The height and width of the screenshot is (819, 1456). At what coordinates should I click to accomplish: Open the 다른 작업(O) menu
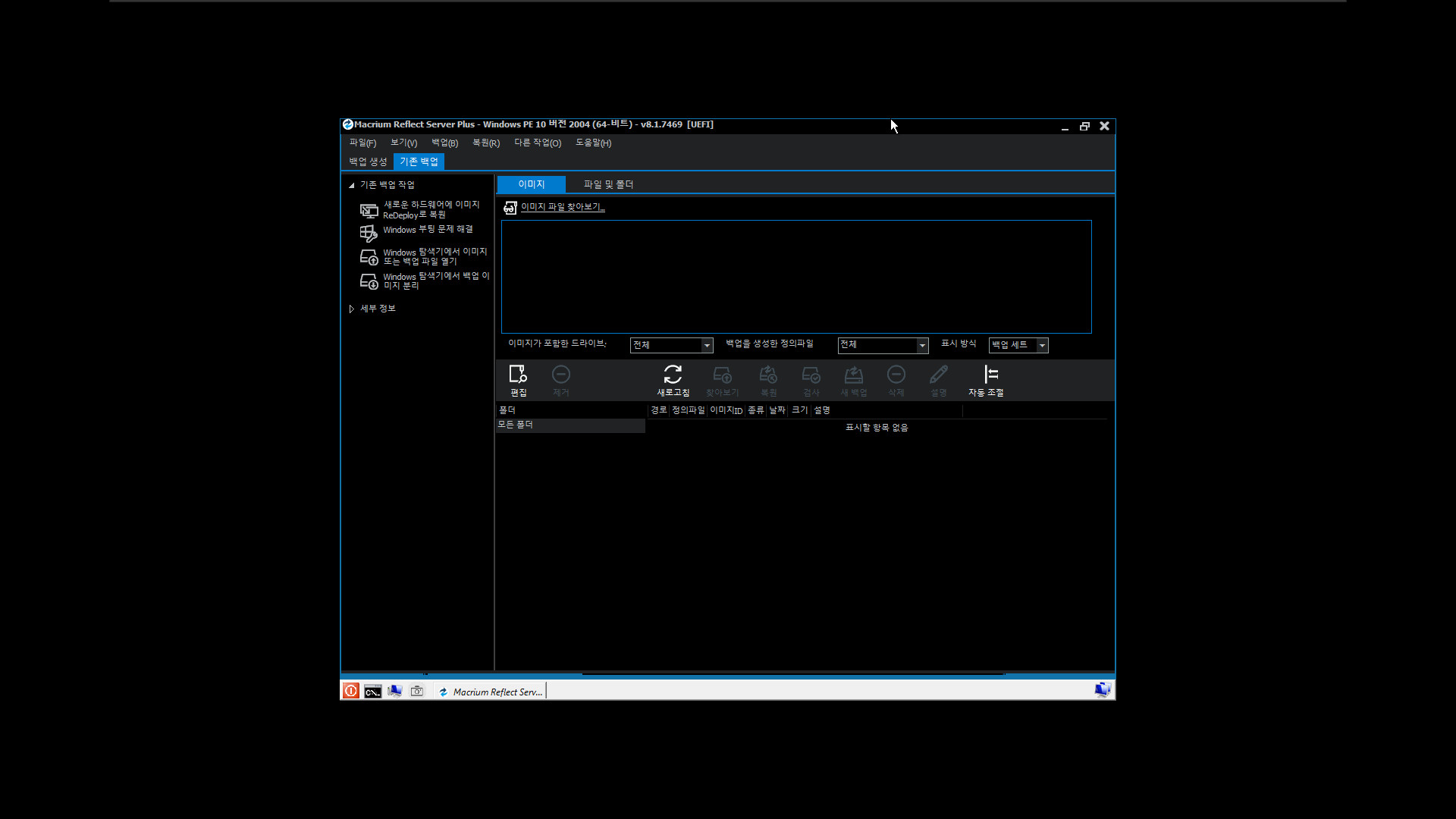coord(538,143)
